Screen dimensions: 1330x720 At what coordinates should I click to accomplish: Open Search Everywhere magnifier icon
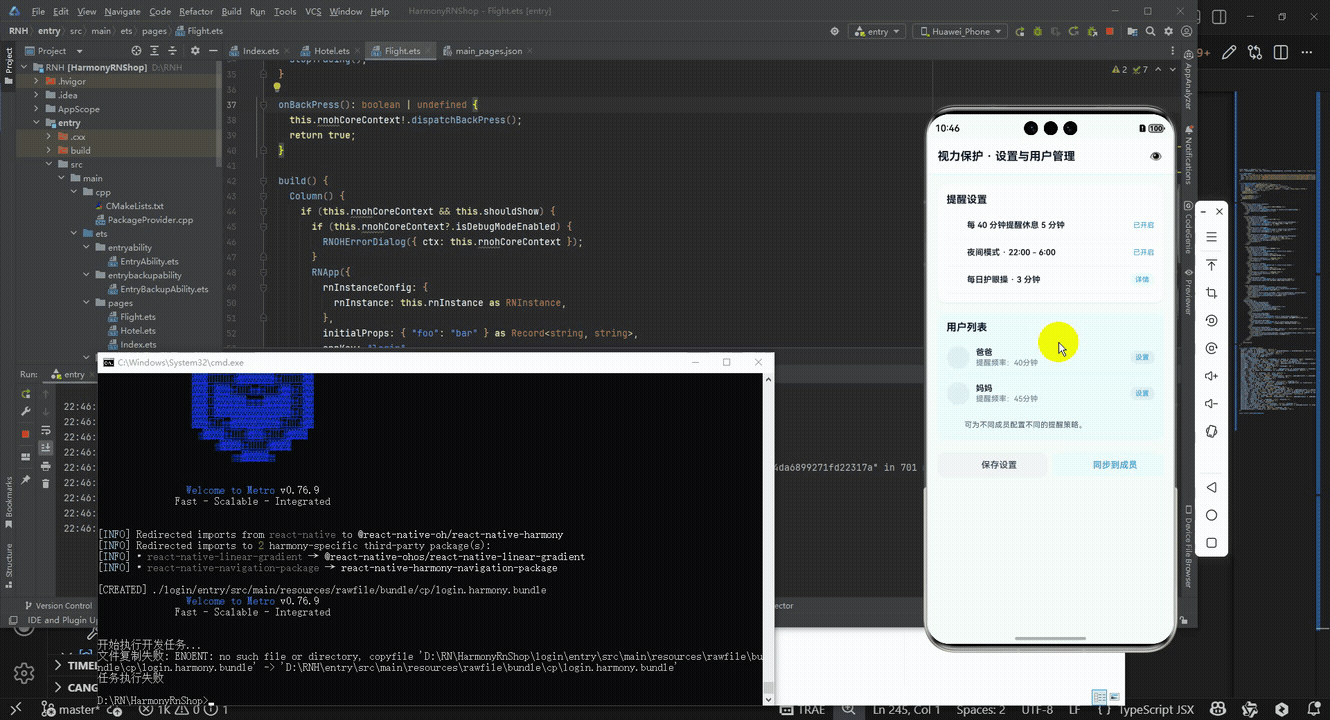pyautogui.click(x=1151, y=31)
